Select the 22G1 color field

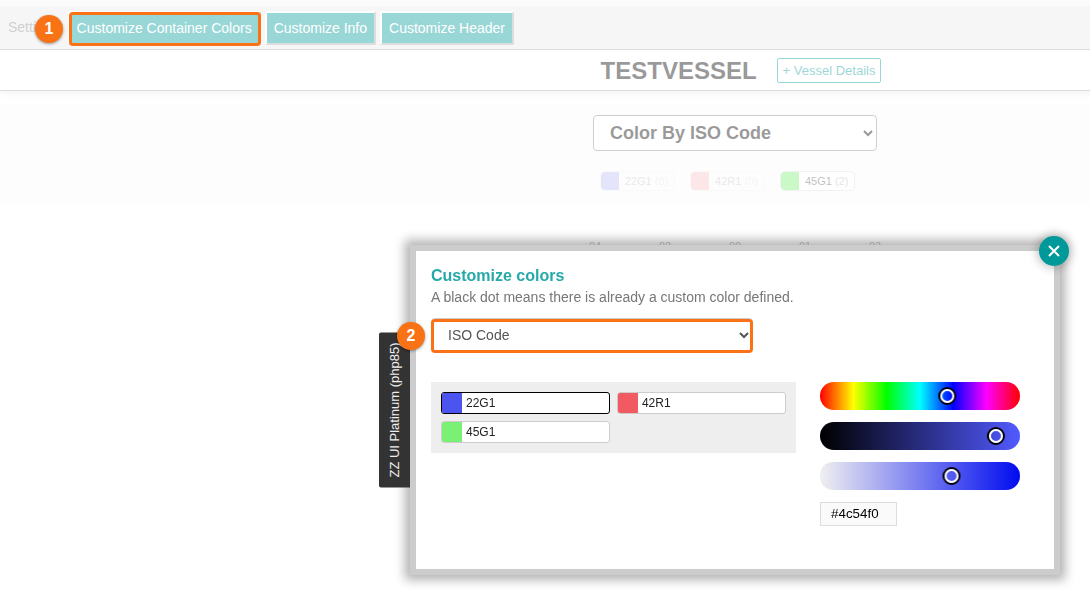(x=526, y=403)
